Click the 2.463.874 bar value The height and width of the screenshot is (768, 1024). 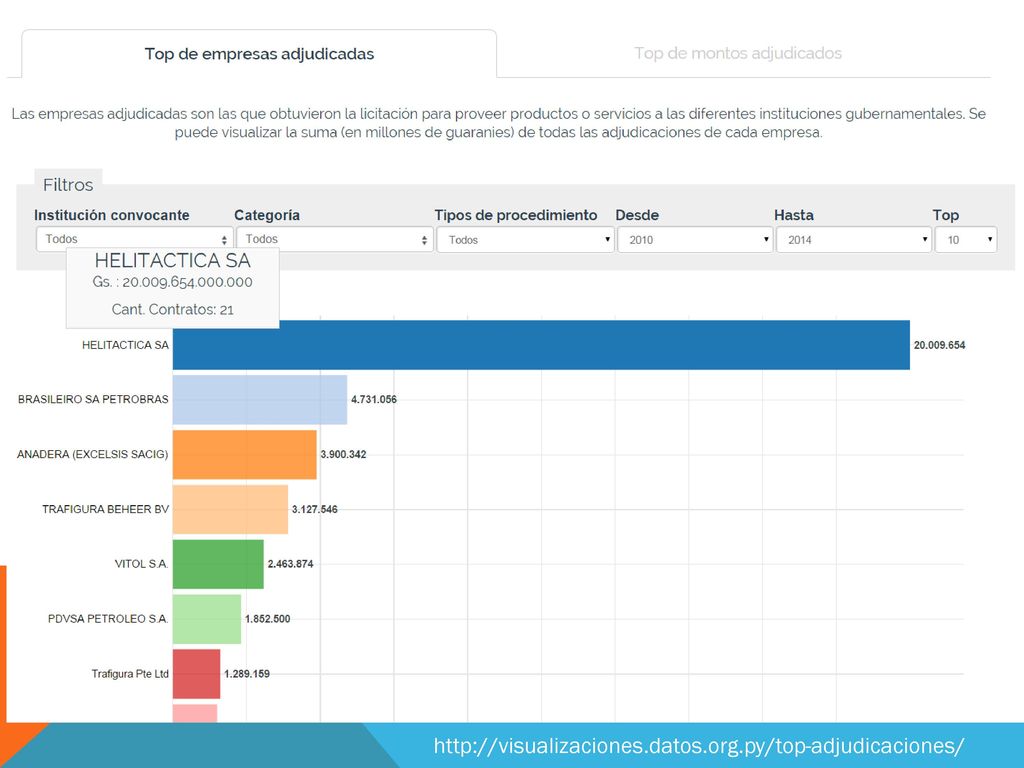[291, 564]
